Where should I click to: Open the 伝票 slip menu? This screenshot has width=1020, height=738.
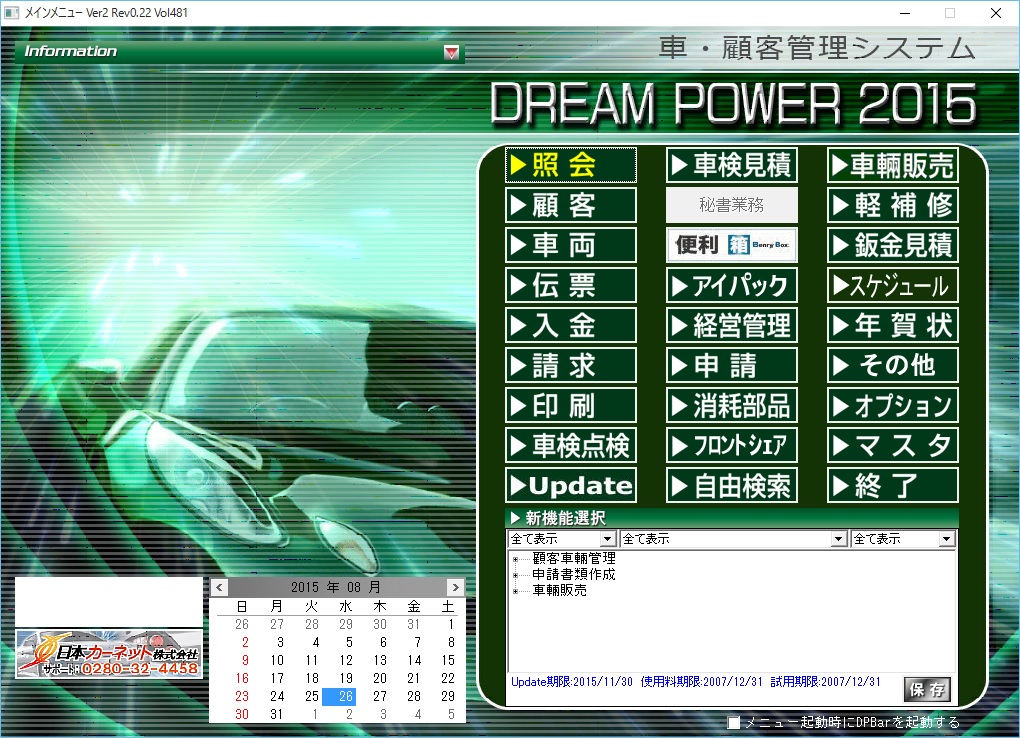click(x=570, y=285)
